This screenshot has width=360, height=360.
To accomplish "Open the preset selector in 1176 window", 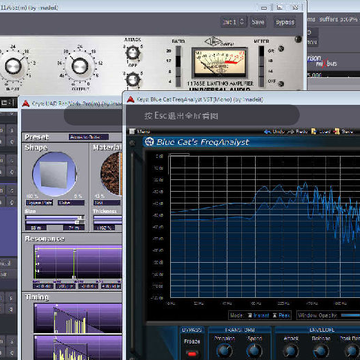I will 233,22.
